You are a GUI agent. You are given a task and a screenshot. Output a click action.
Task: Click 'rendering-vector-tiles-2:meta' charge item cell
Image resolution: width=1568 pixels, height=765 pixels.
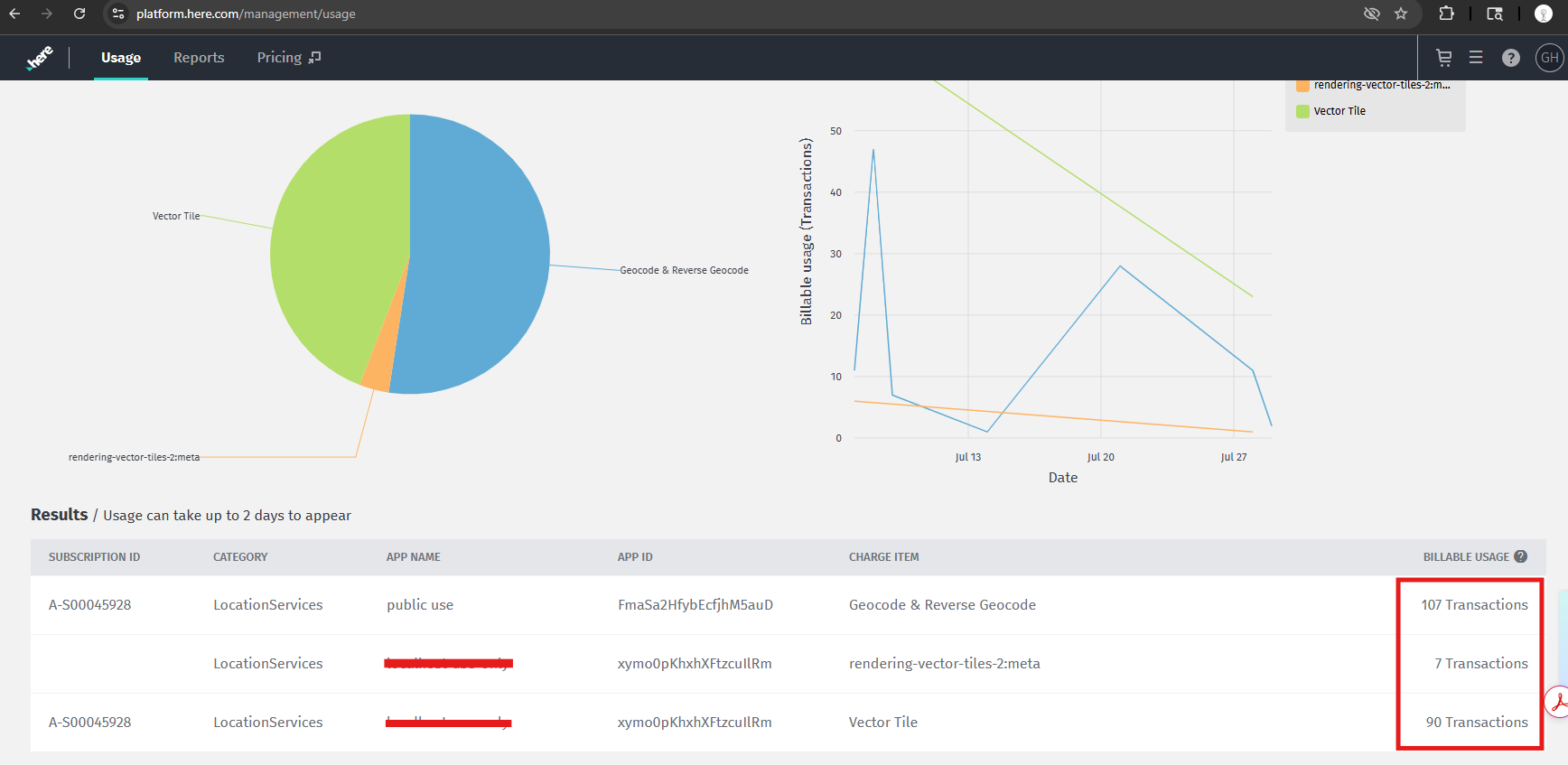945,664
